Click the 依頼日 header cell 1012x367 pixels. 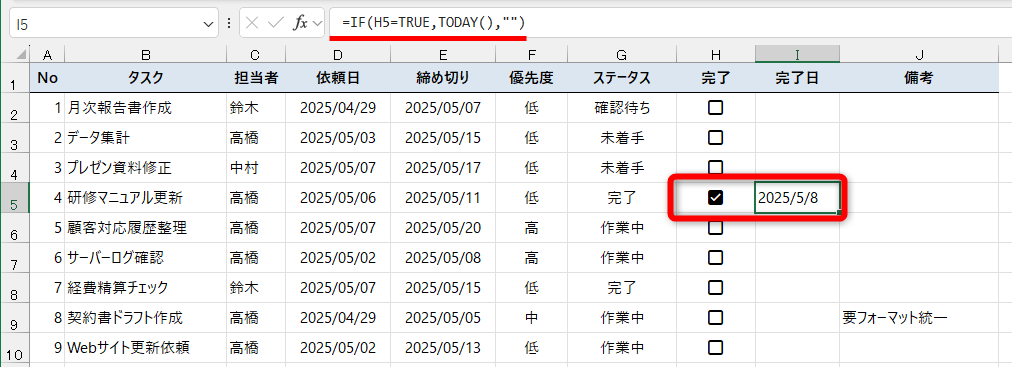(x=337, y=78)
